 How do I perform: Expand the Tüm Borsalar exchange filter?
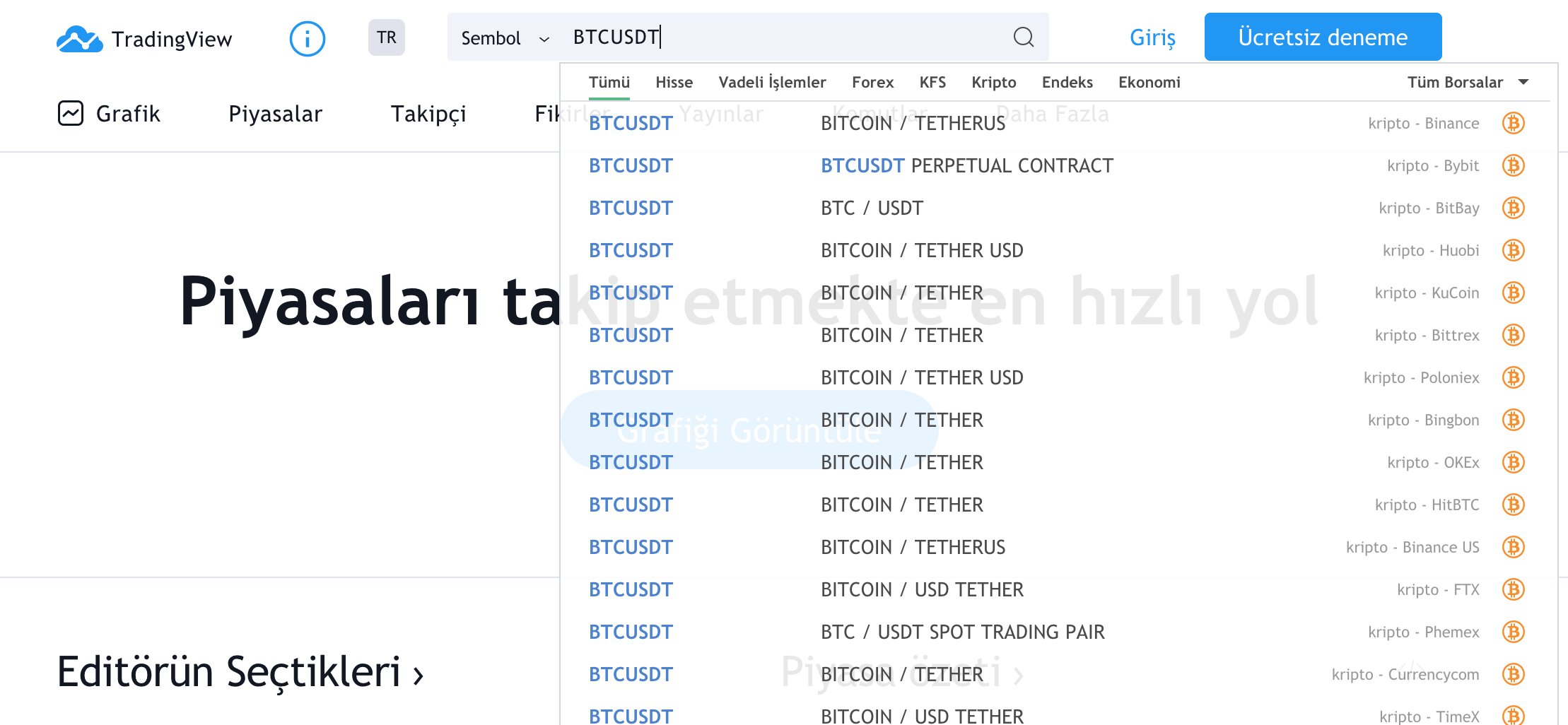coord(1468,82)
